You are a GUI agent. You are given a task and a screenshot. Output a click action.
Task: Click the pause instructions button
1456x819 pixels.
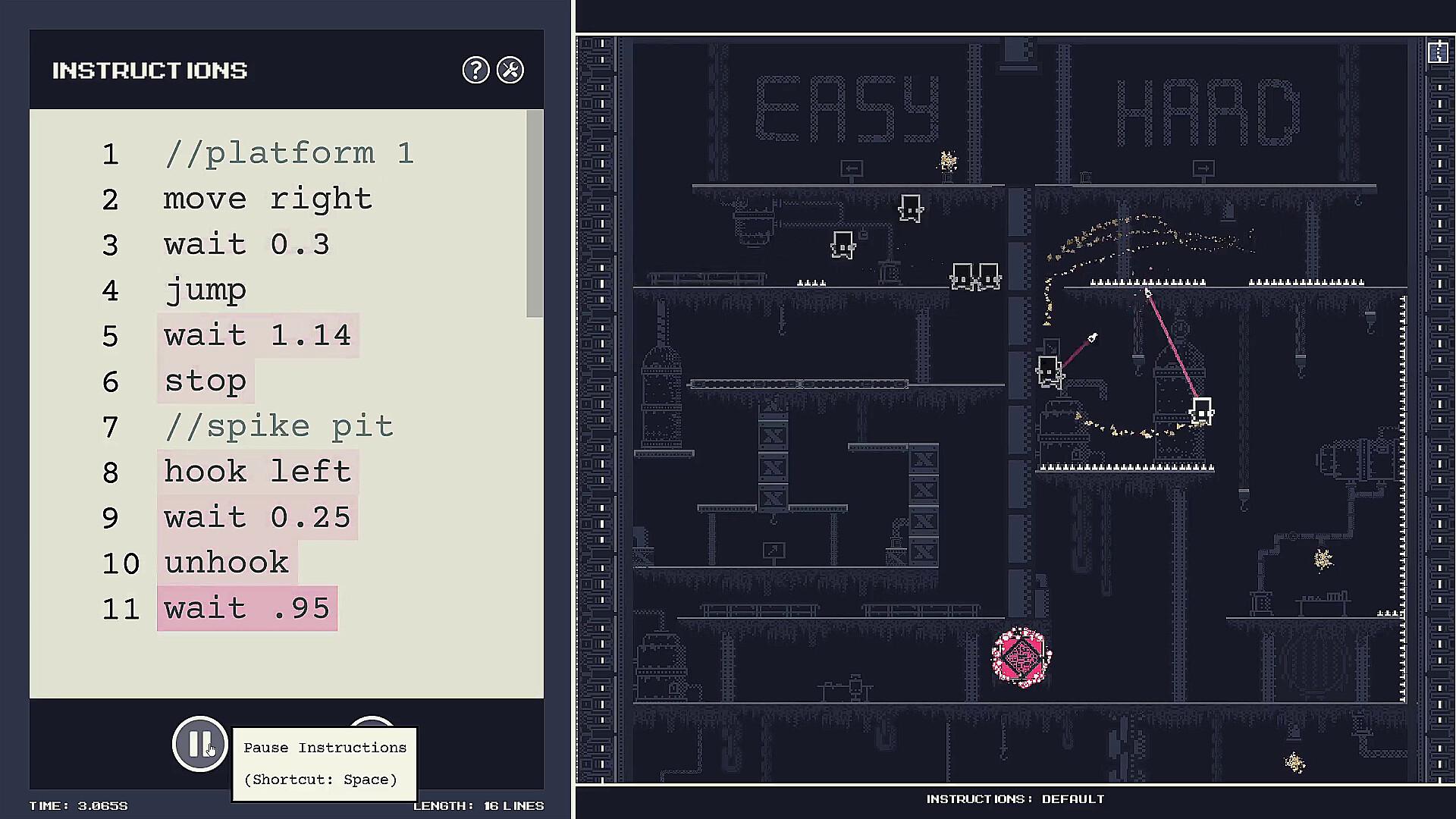199,743
